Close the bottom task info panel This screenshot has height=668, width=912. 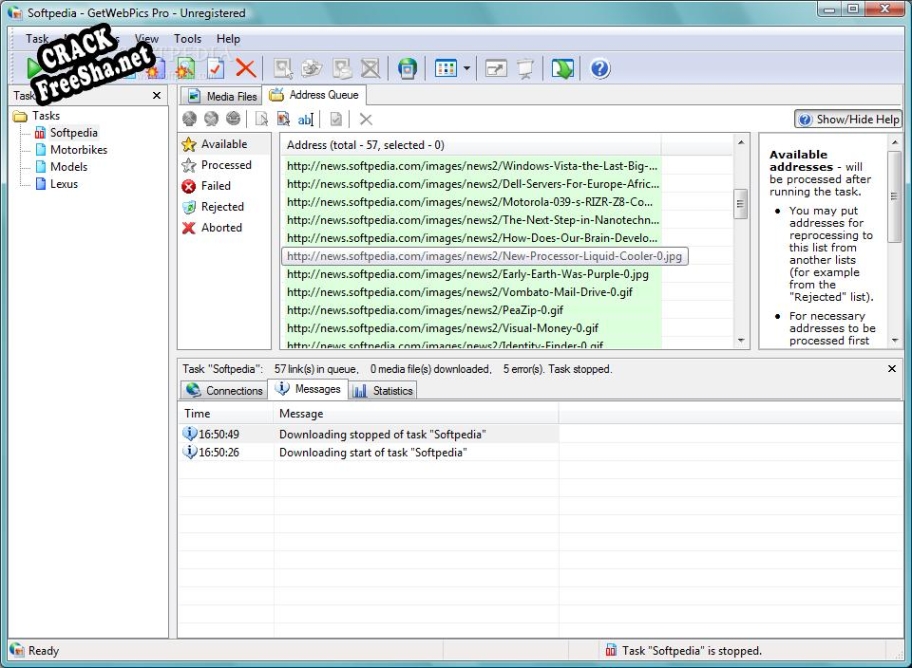pos(892,369)
